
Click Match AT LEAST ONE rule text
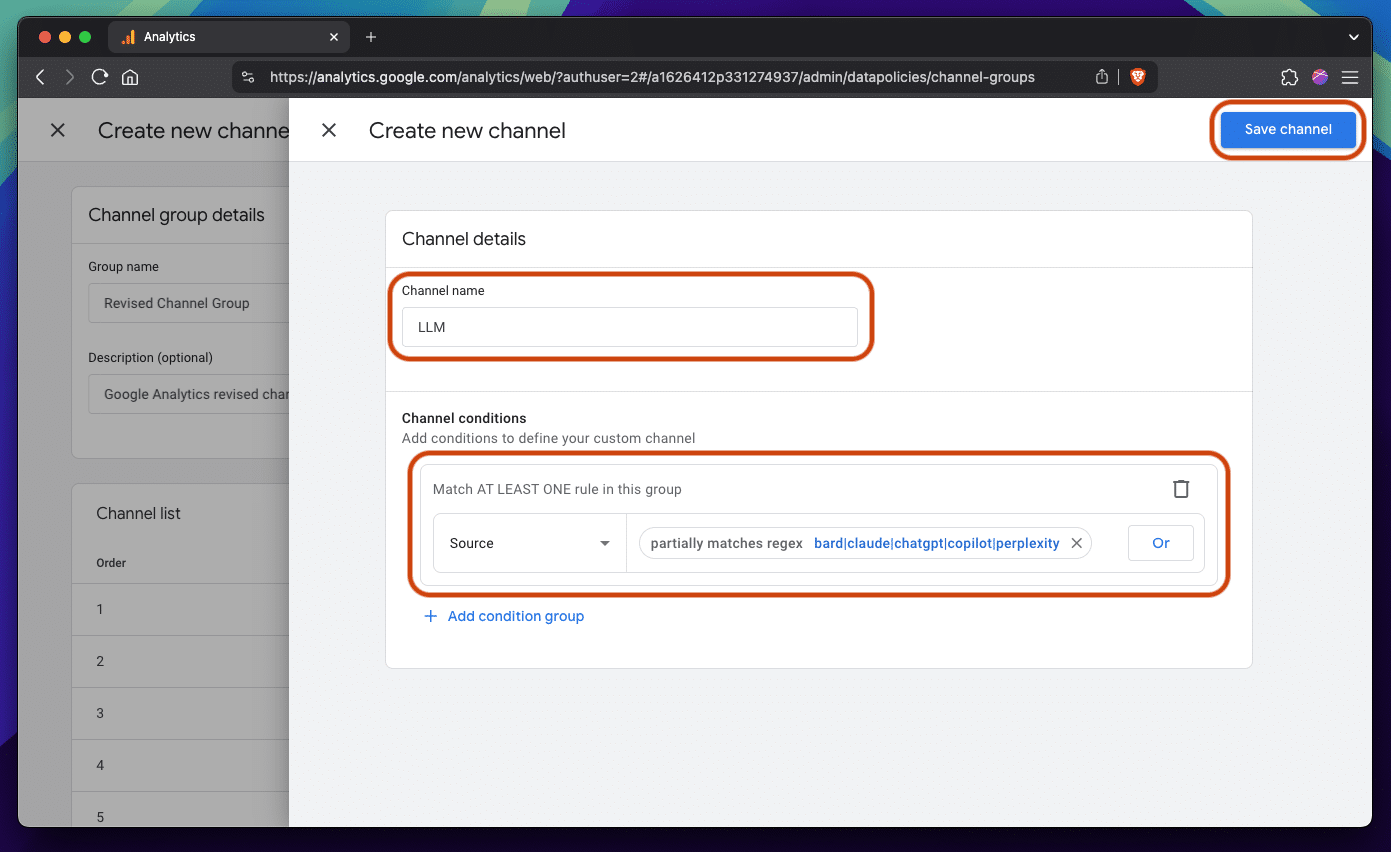tap(557, 489)
